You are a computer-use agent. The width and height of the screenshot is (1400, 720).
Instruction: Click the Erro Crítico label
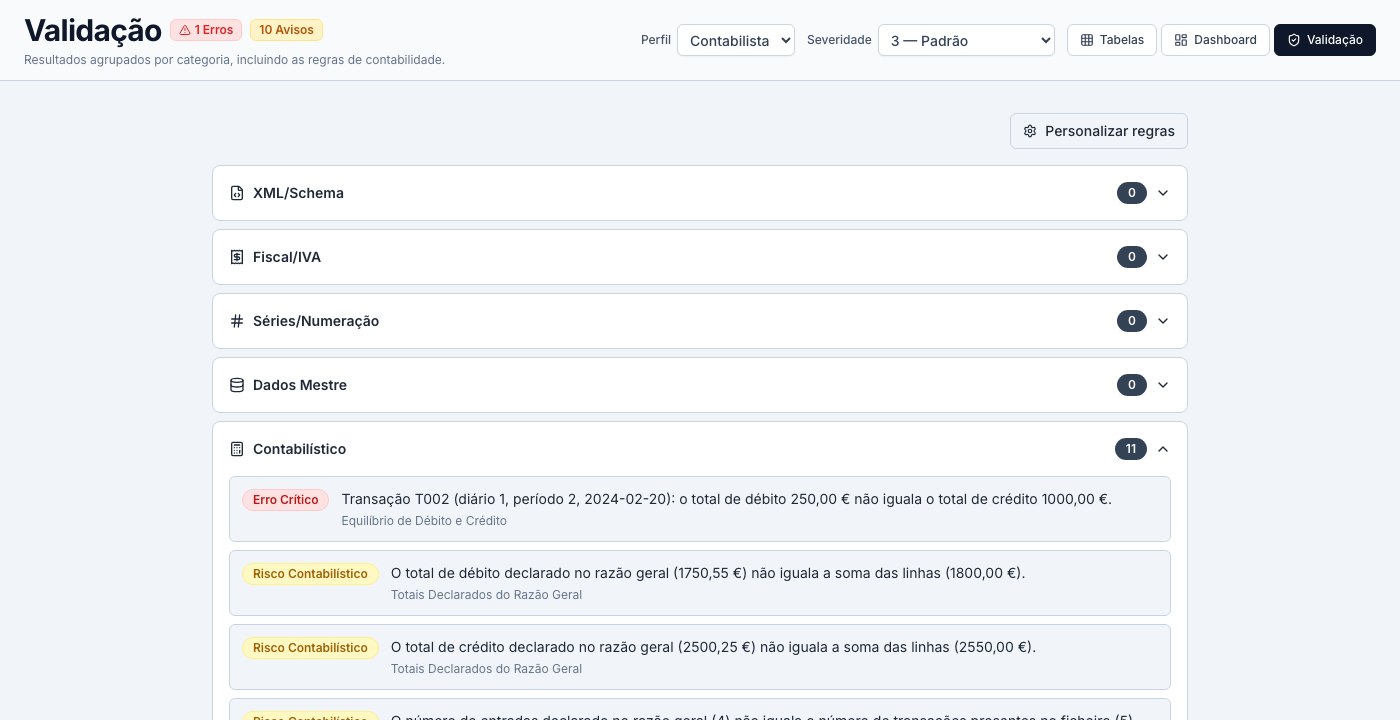(285, 500)
